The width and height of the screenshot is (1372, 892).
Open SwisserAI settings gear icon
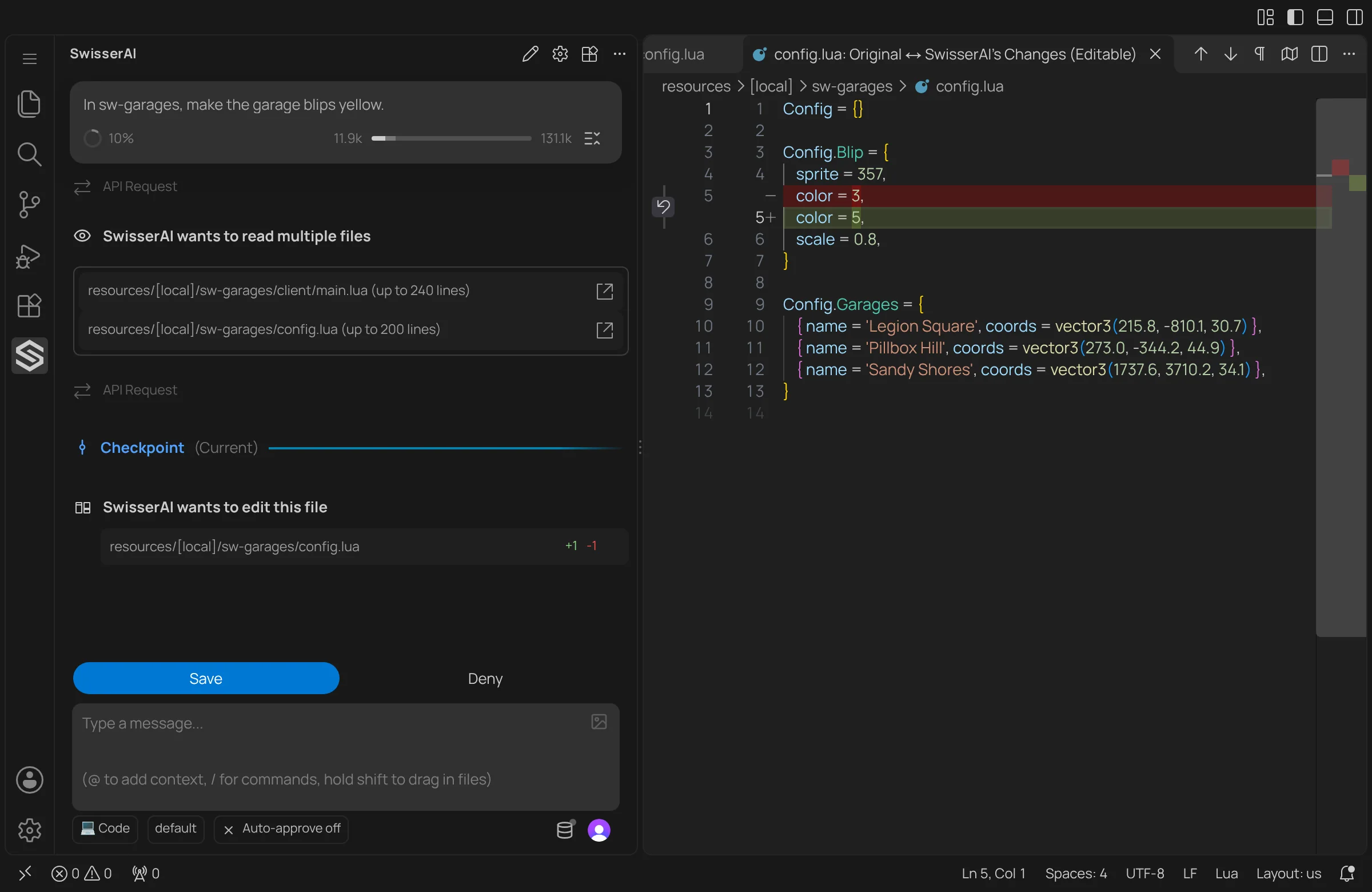[560, 54]
